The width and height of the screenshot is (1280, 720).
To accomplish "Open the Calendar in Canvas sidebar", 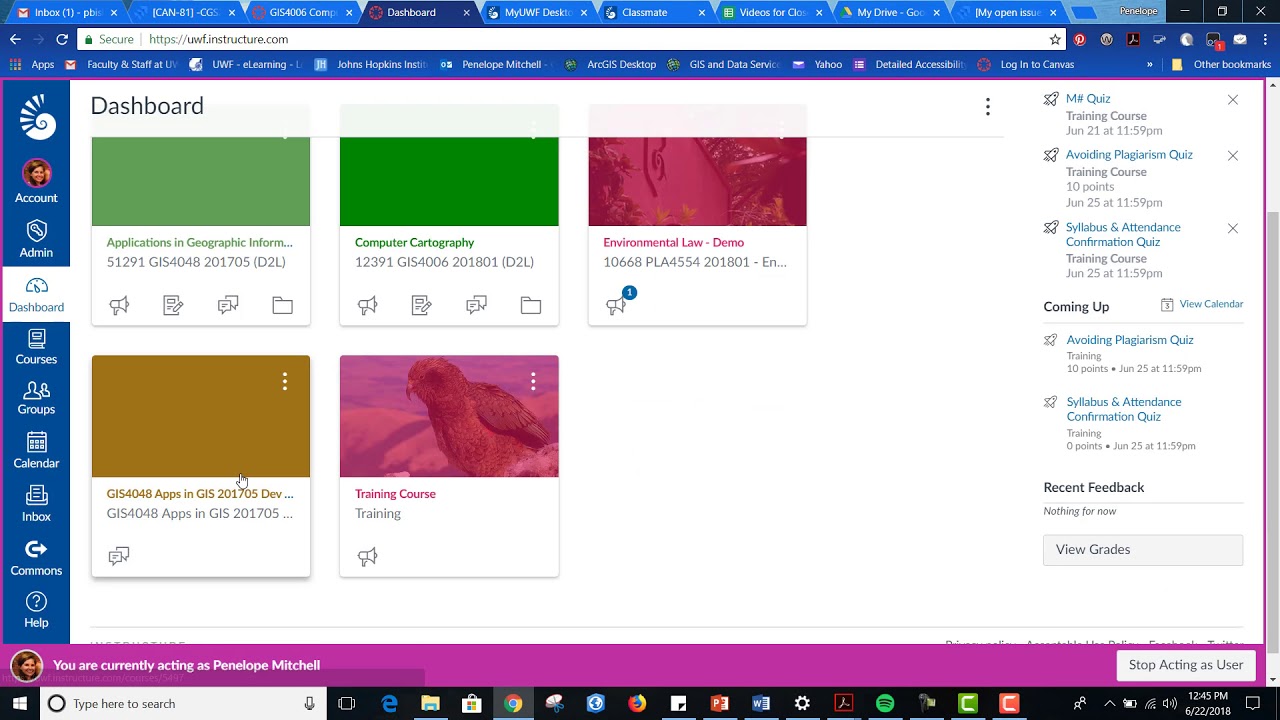I will pos(36,450).
